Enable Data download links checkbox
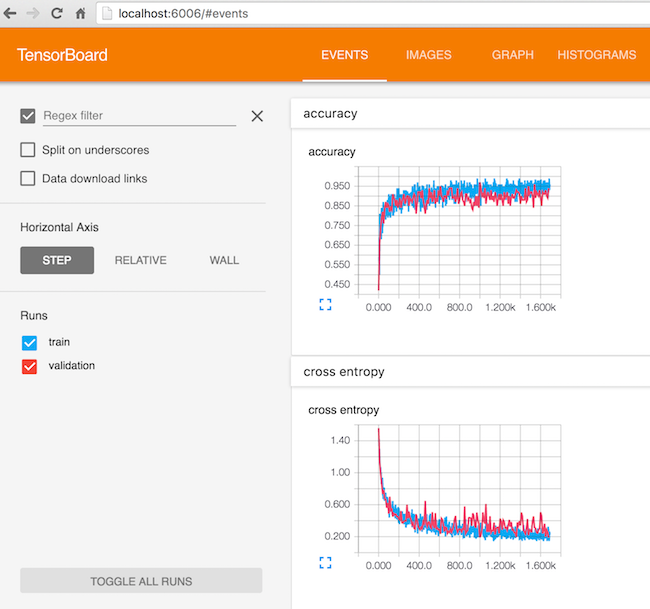The image size is (650, 609). (28, 178)
